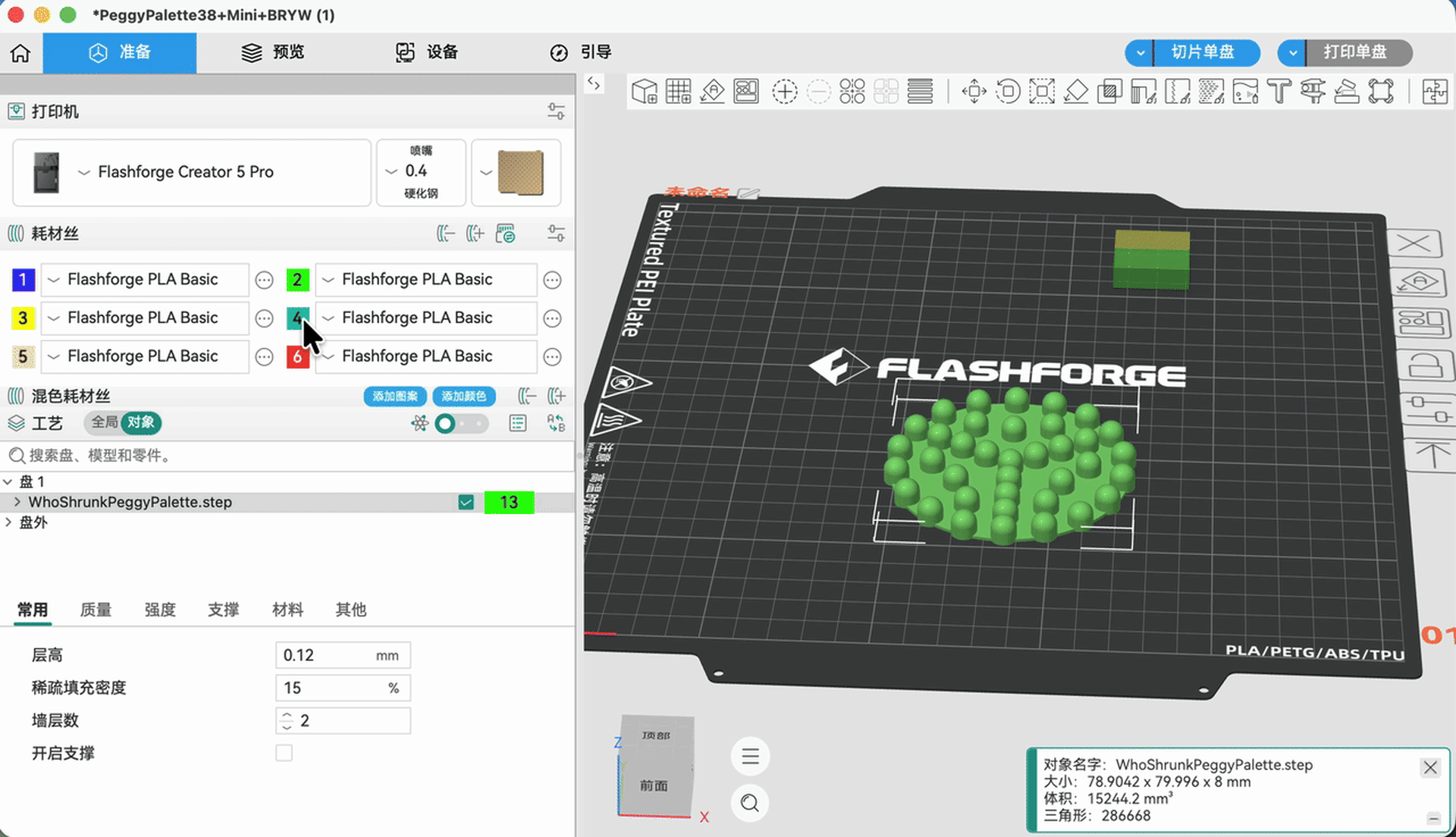Open the 0.4 nozzle dropdown
The height and width of the screenshot is (837, 1456).
[421, 172]
